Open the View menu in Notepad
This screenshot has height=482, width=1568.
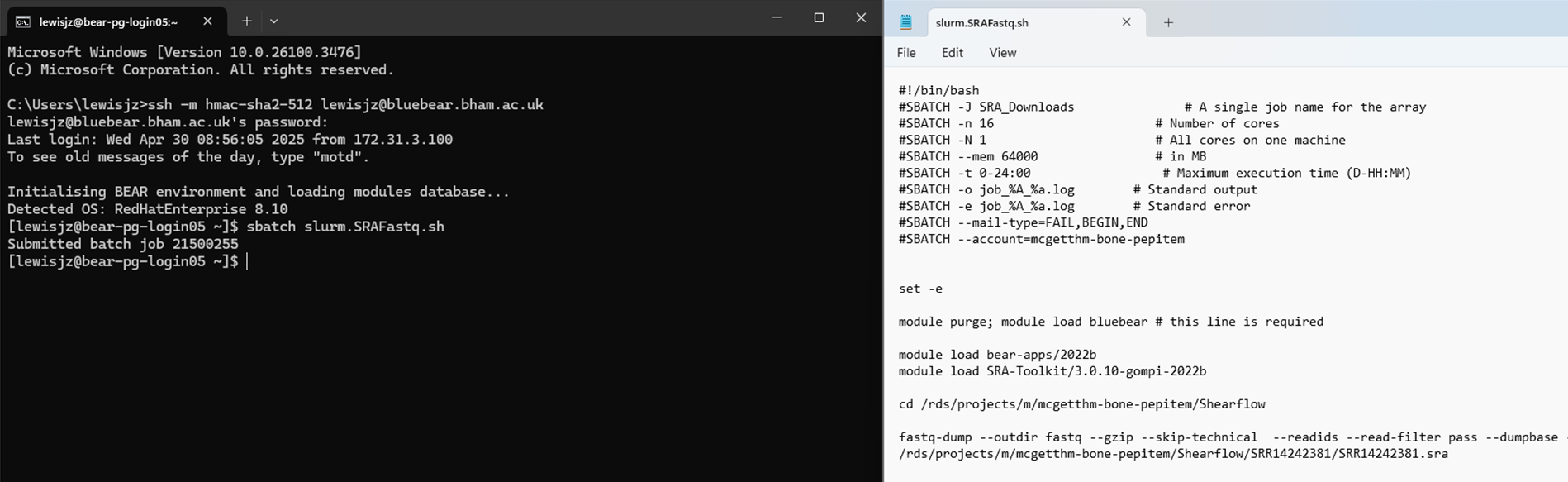(x=1002, y=53)
